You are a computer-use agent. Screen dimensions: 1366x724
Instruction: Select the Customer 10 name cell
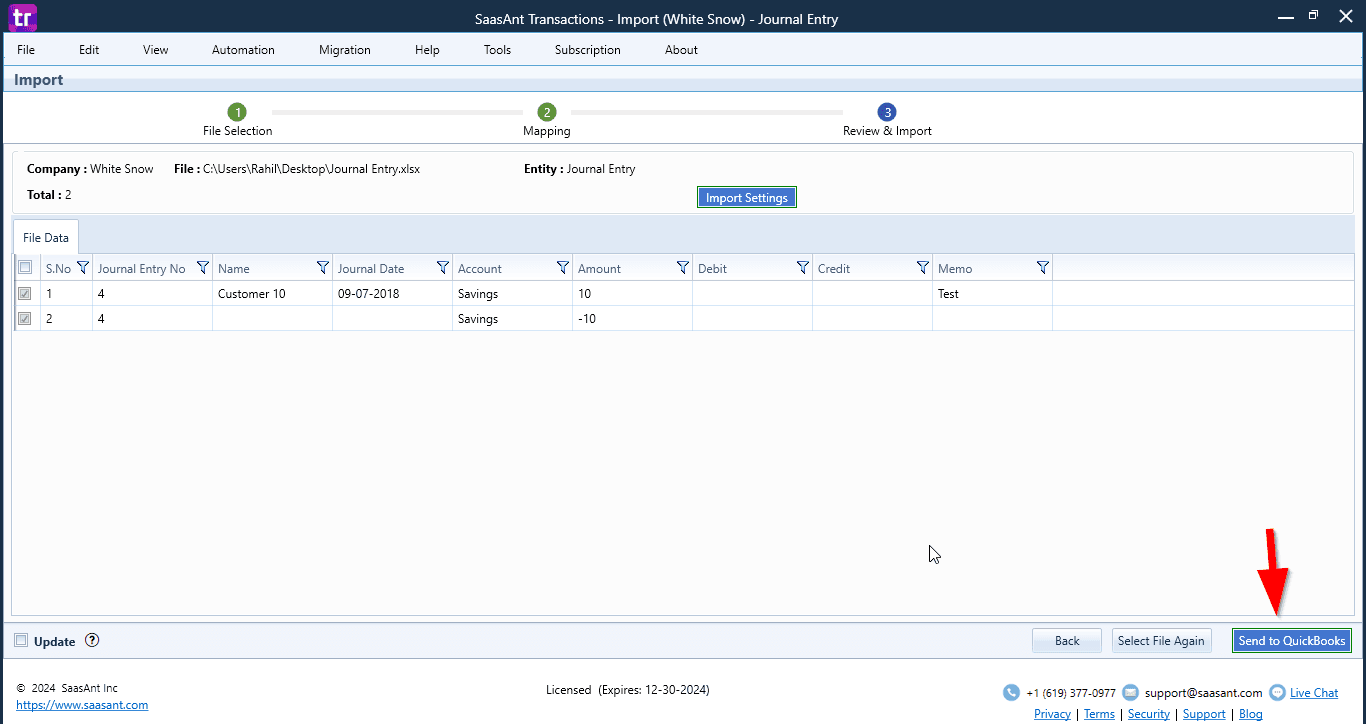point(272,293)
